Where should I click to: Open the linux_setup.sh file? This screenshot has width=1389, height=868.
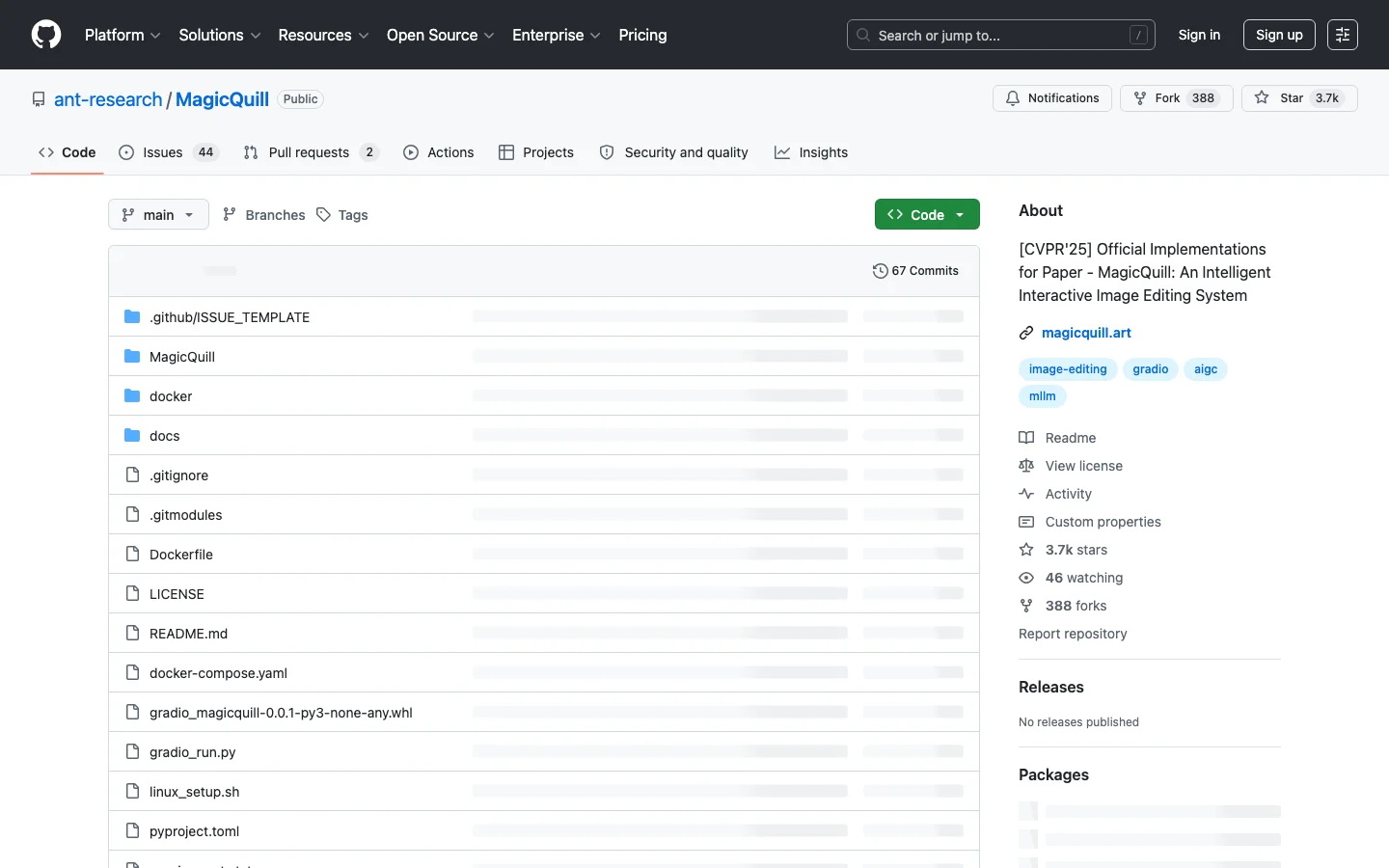[195, 792]
